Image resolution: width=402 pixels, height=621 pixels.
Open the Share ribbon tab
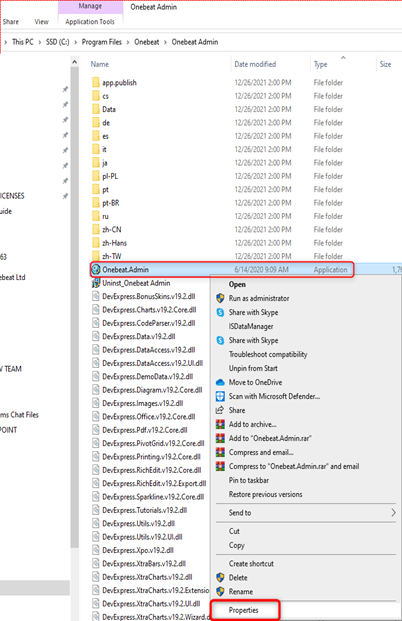pyautogui.click(x=10, y=22)
